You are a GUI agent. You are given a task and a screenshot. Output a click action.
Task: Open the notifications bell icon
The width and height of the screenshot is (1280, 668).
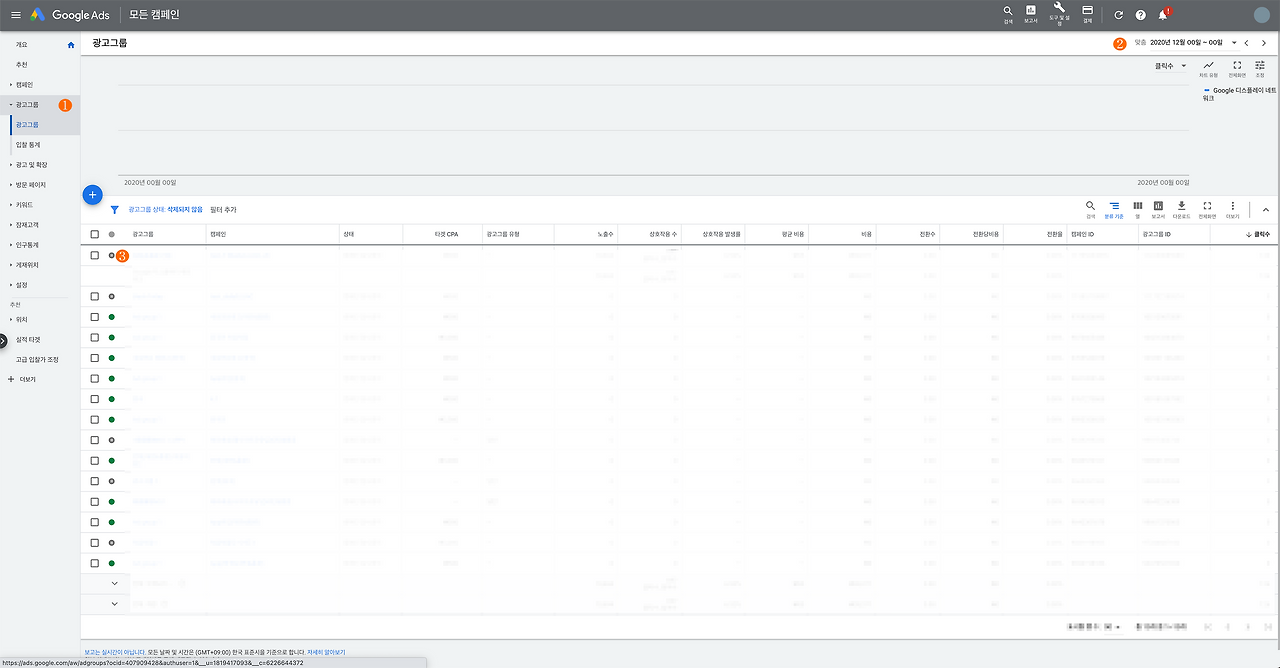pyautogui.click(x=1163, y=14)
